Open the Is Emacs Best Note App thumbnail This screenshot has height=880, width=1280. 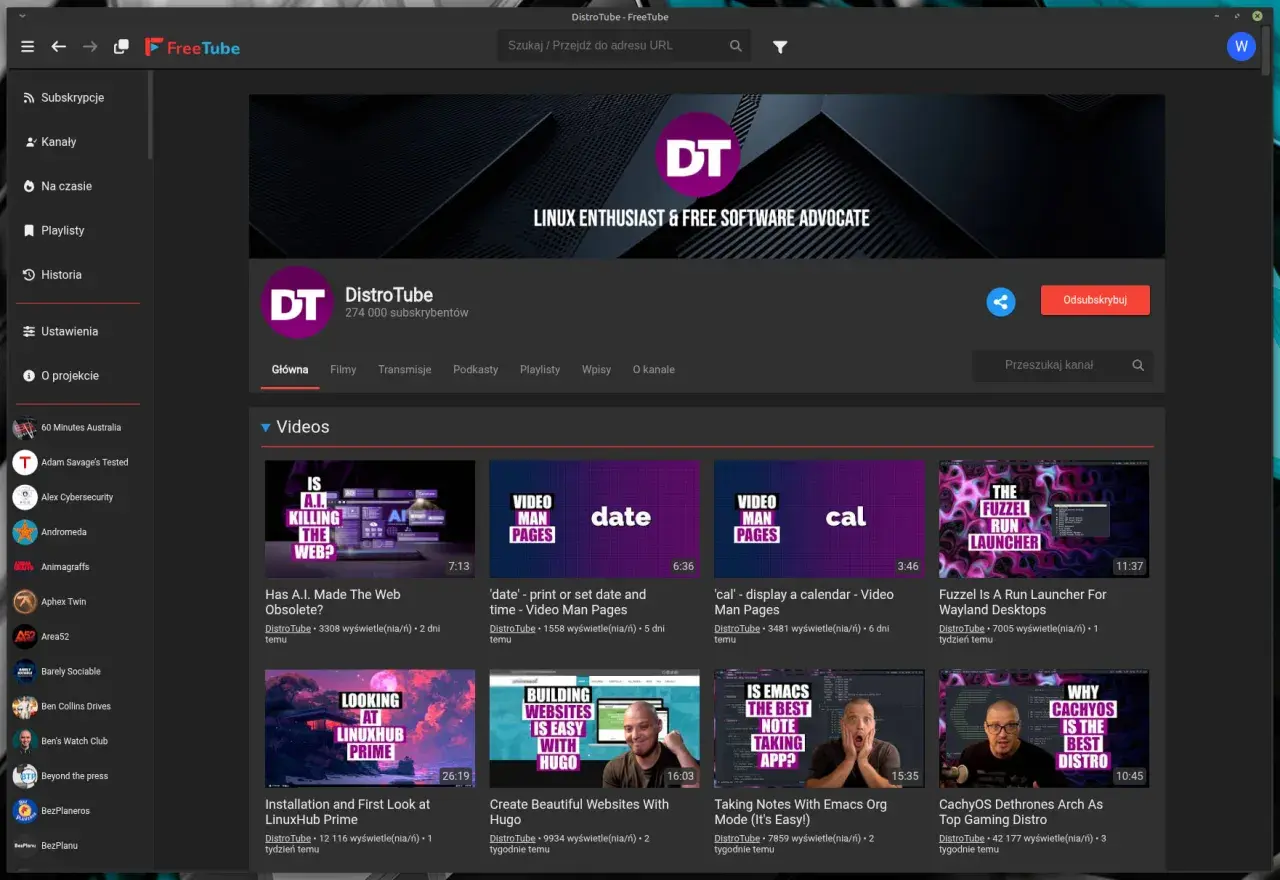819,729
